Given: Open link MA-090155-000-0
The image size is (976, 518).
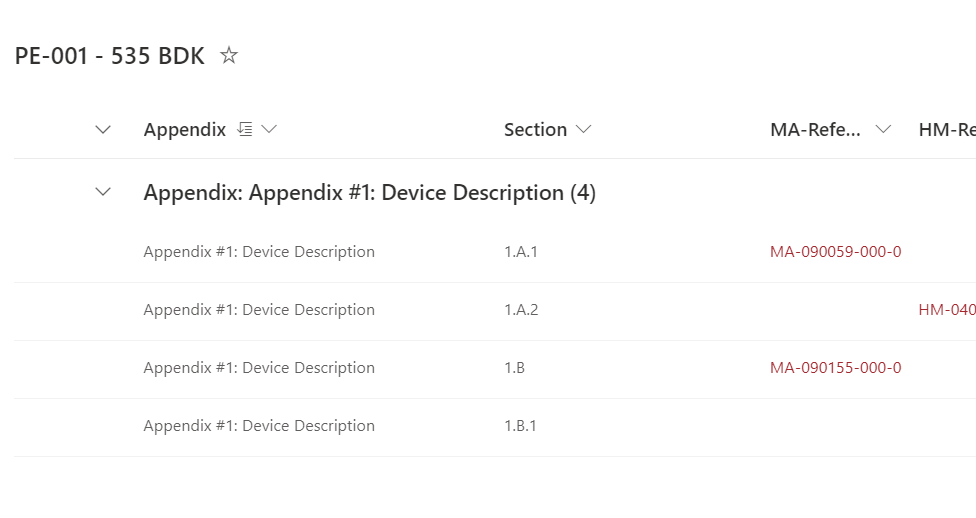Looking at the screenshot, I should point(835,368).
